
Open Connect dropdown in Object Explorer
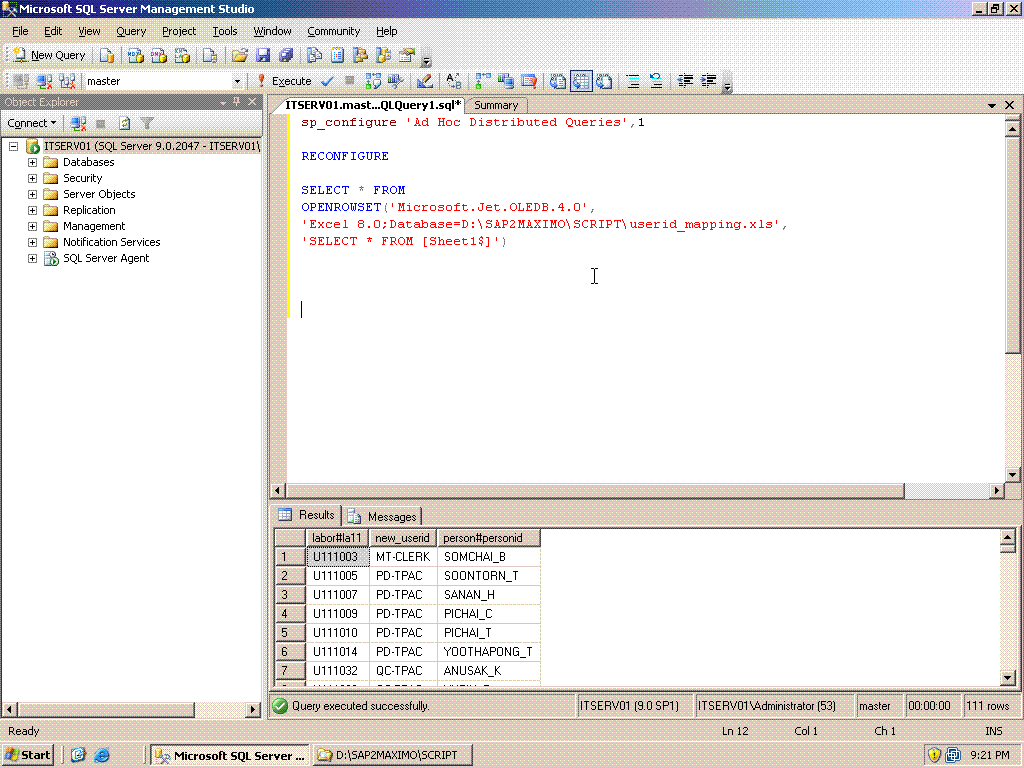click(x=31, y=123)
